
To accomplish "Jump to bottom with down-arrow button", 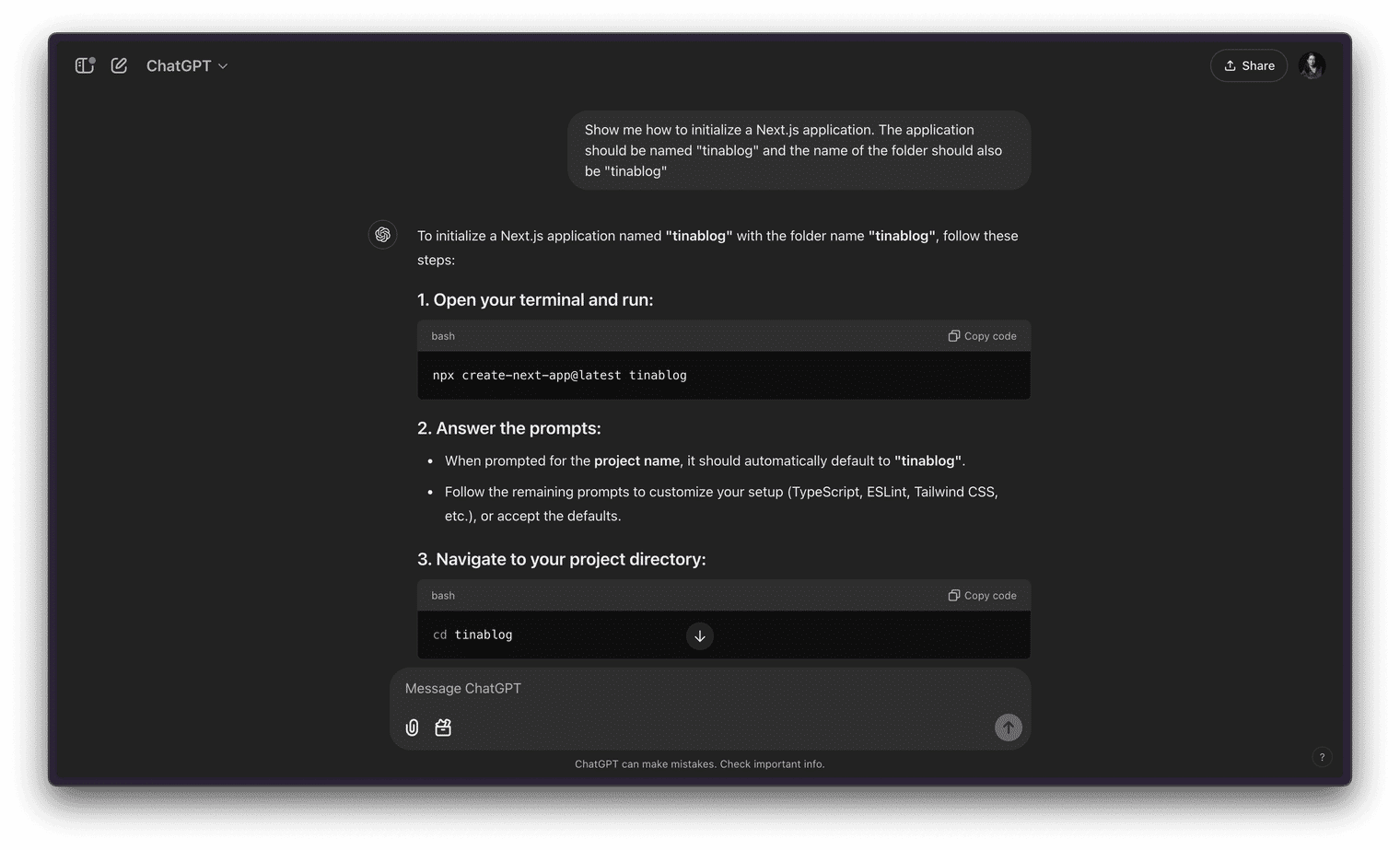I will click(700, 636).
